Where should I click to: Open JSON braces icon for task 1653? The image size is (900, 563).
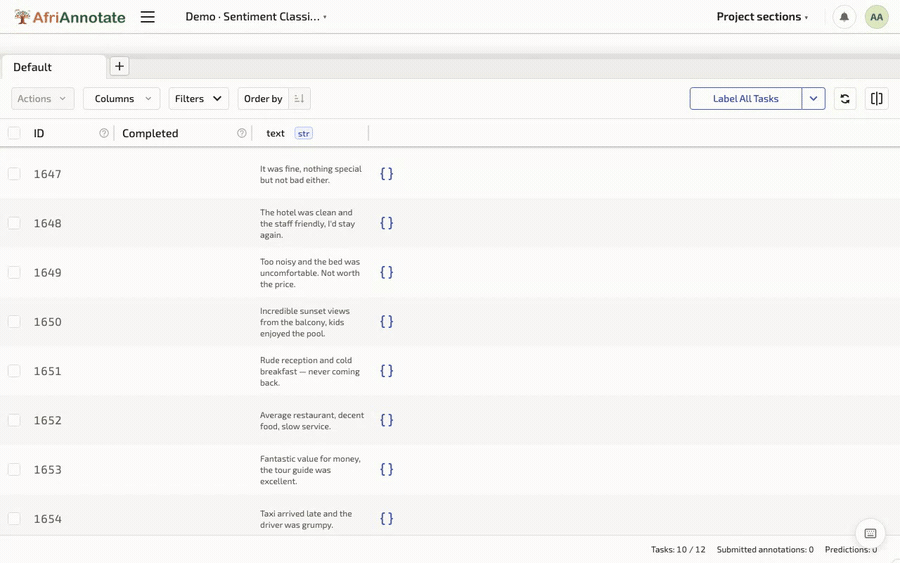pyautogui.click(x=386, y=469)
